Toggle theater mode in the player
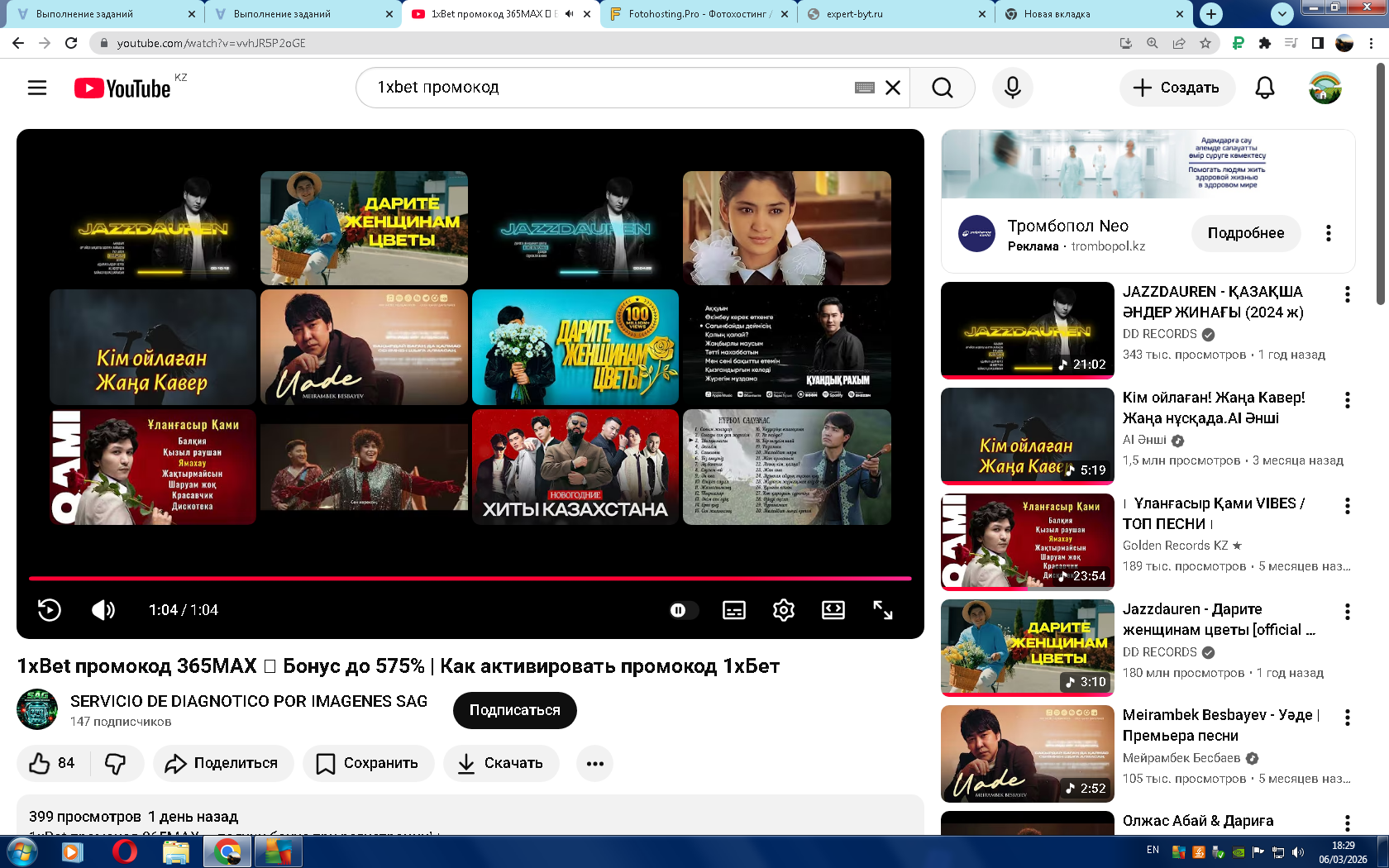The image size is (1389, 868). (833, 610)
